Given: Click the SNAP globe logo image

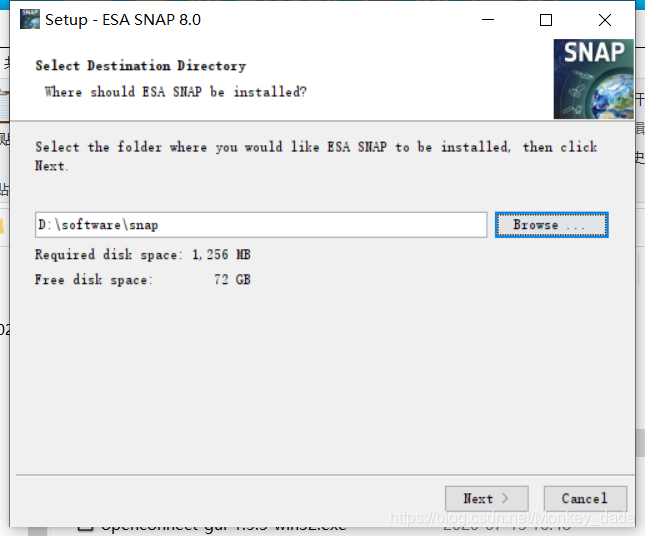Looking at the screenshot, I should tap(594, 79).
